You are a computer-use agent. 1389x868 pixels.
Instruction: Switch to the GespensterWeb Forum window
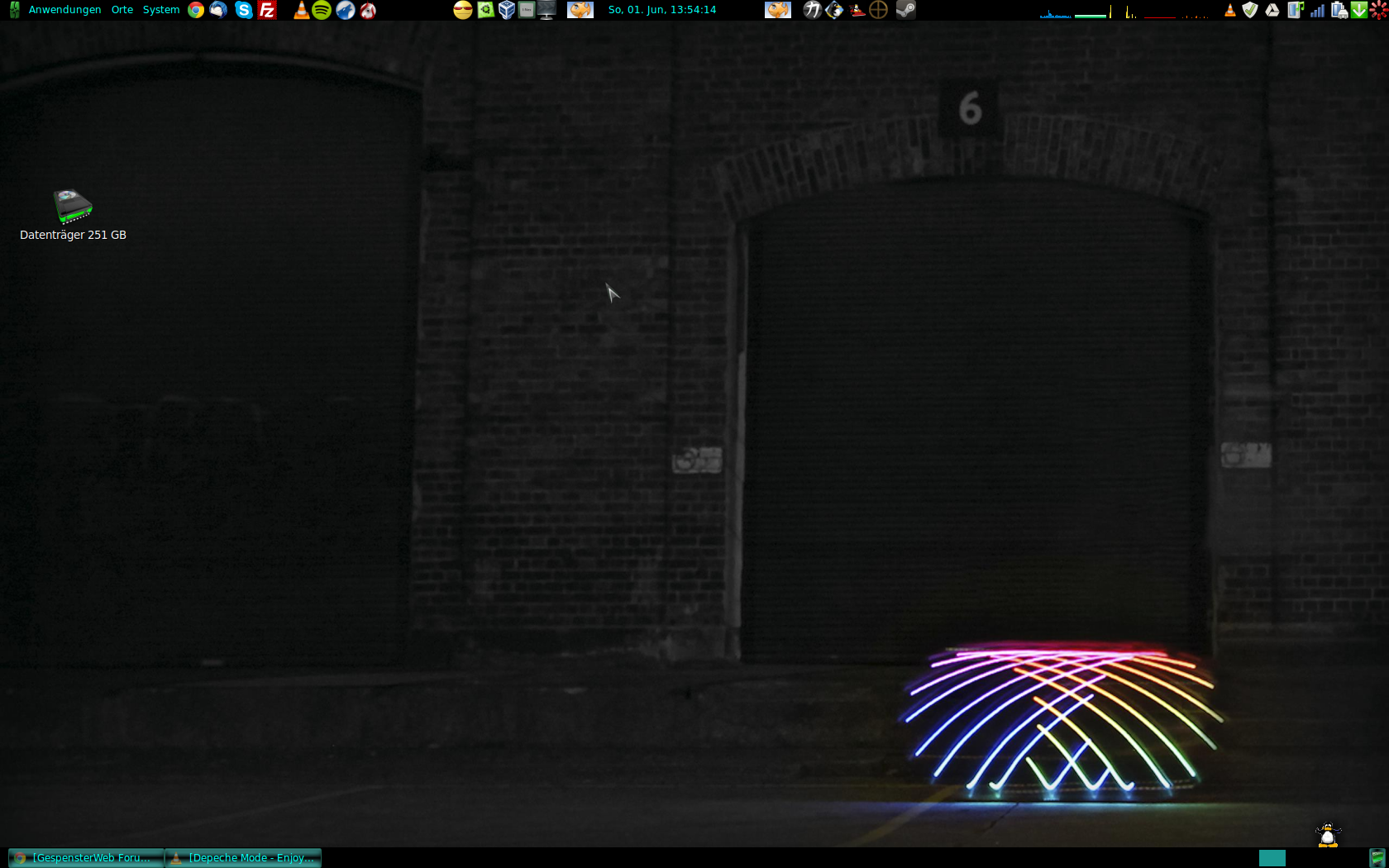86,858
